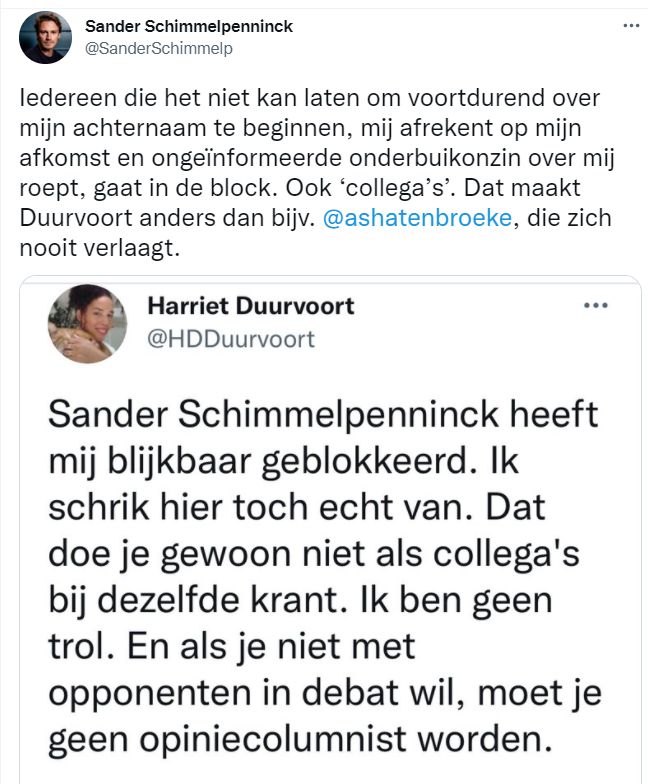Click Sander Schimmelpenninck's profile avatar
The image size is (648, 784).
tap(45, 37)
